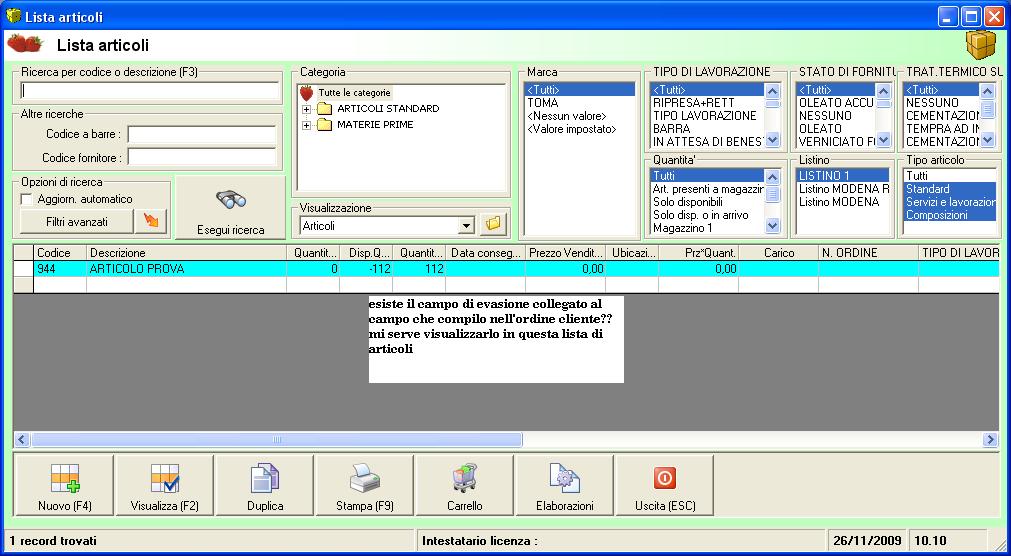Viewport: 1011px width, 556px height.
Task: Select ARTICOLI STANDARD category
Action: pyautogui.click(x=388, y=108)
